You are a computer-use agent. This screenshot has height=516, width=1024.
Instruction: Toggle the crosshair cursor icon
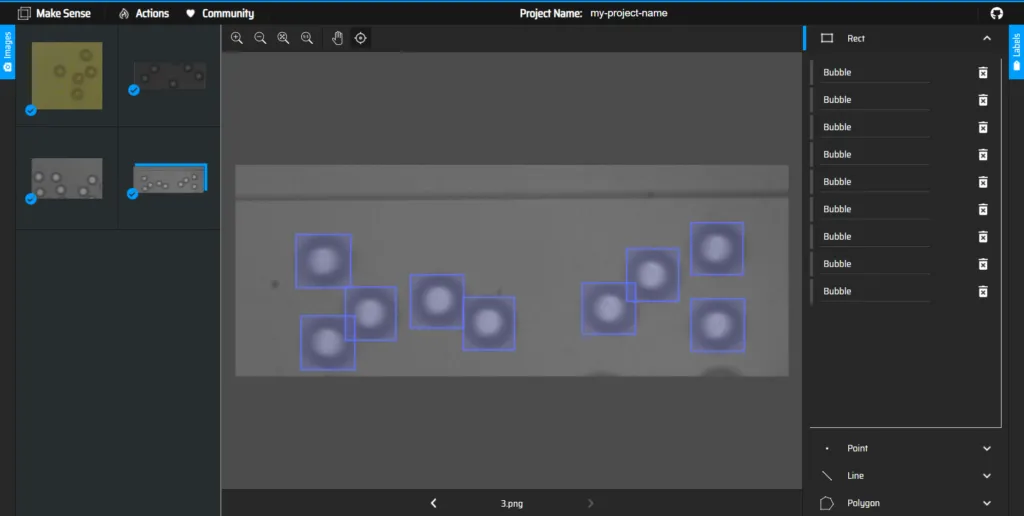pos(360,38)
